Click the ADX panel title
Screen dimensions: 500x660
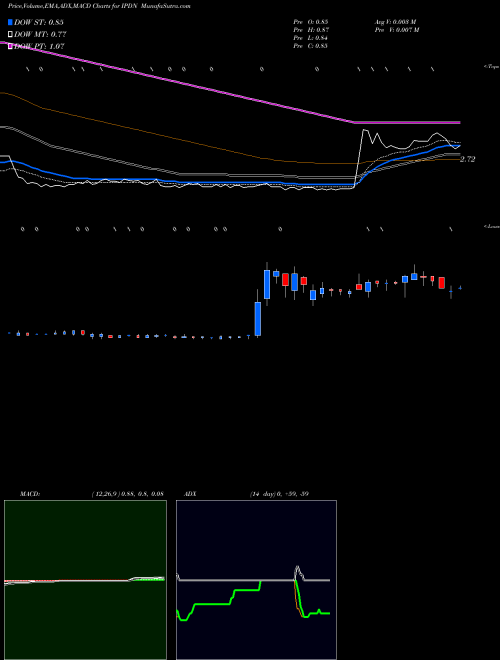[190, 494]
